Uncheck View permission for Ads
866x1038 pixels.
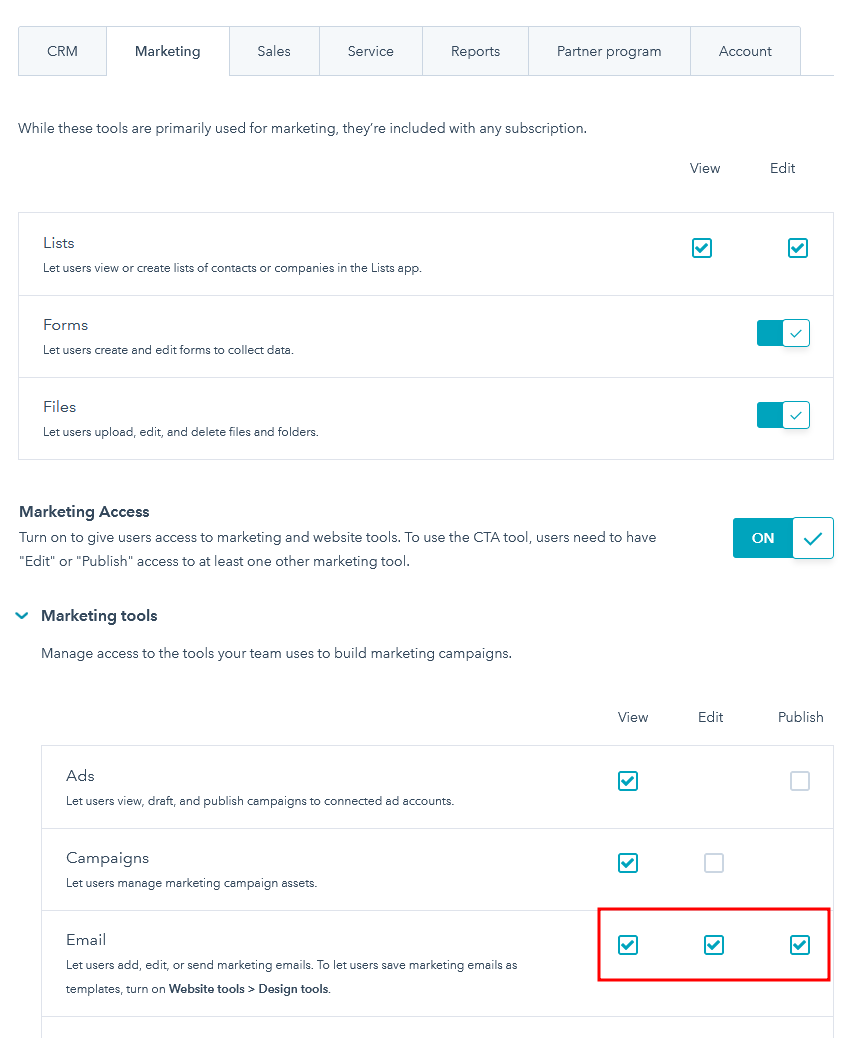tap(628, 781)
